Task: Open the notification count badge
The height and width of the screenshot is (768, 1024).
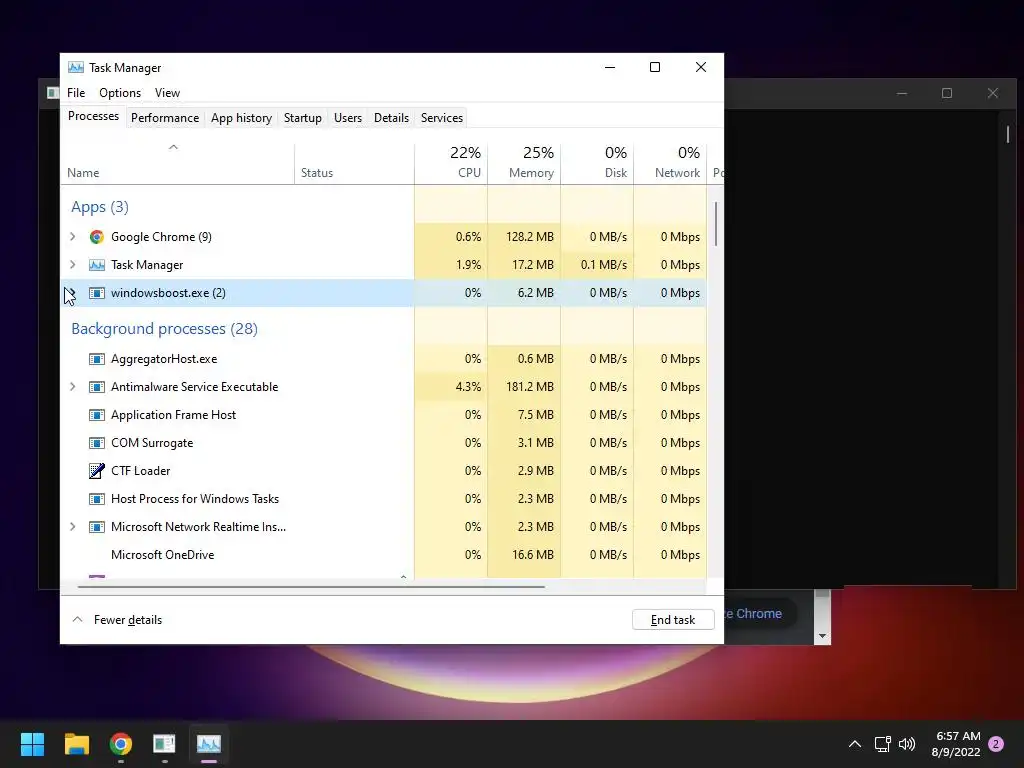Action: coord(996,744)
